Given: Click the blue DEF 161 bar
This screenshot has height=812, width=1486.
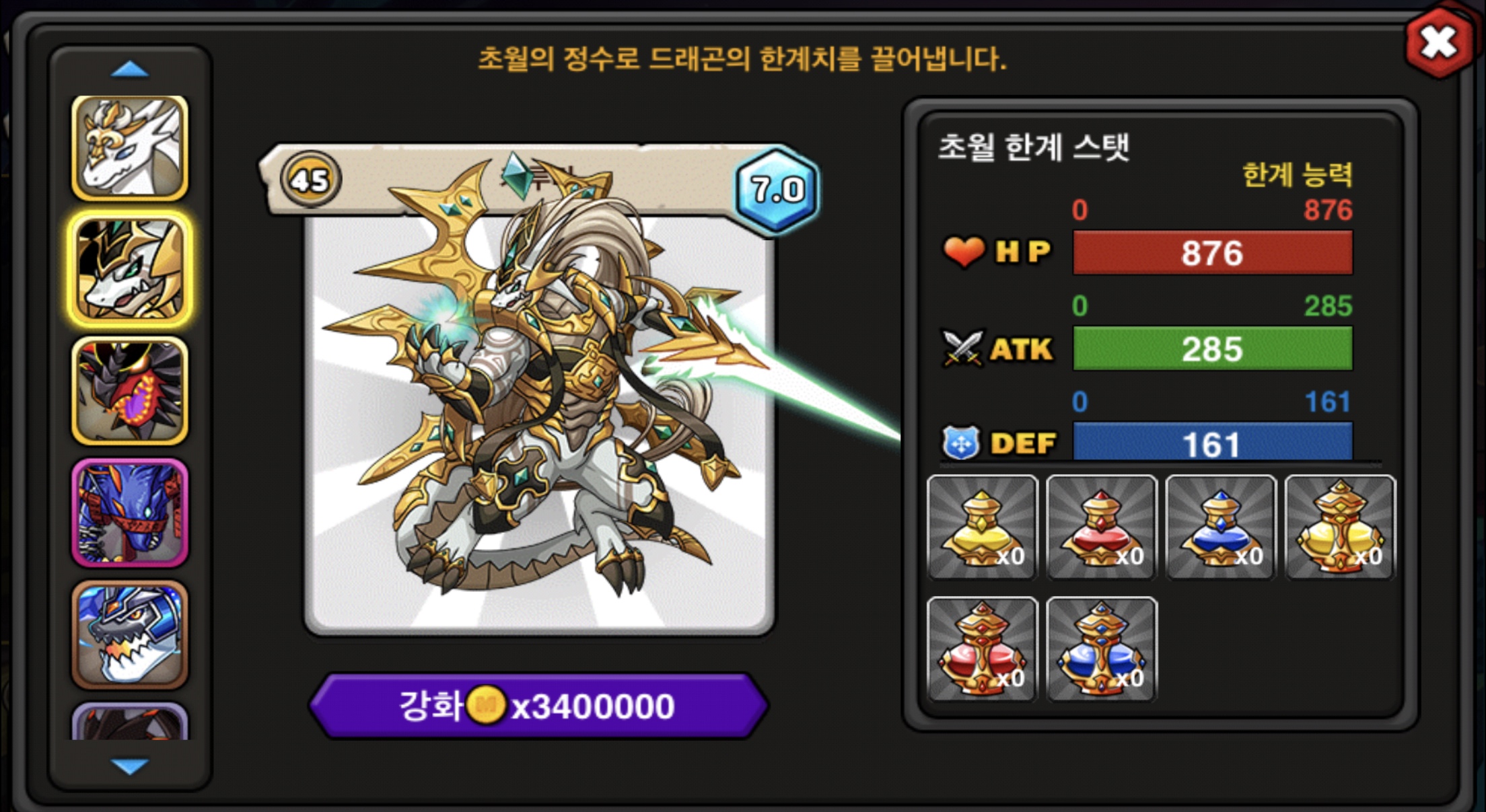Looking at the screenshot, I should click(1213, 441).
